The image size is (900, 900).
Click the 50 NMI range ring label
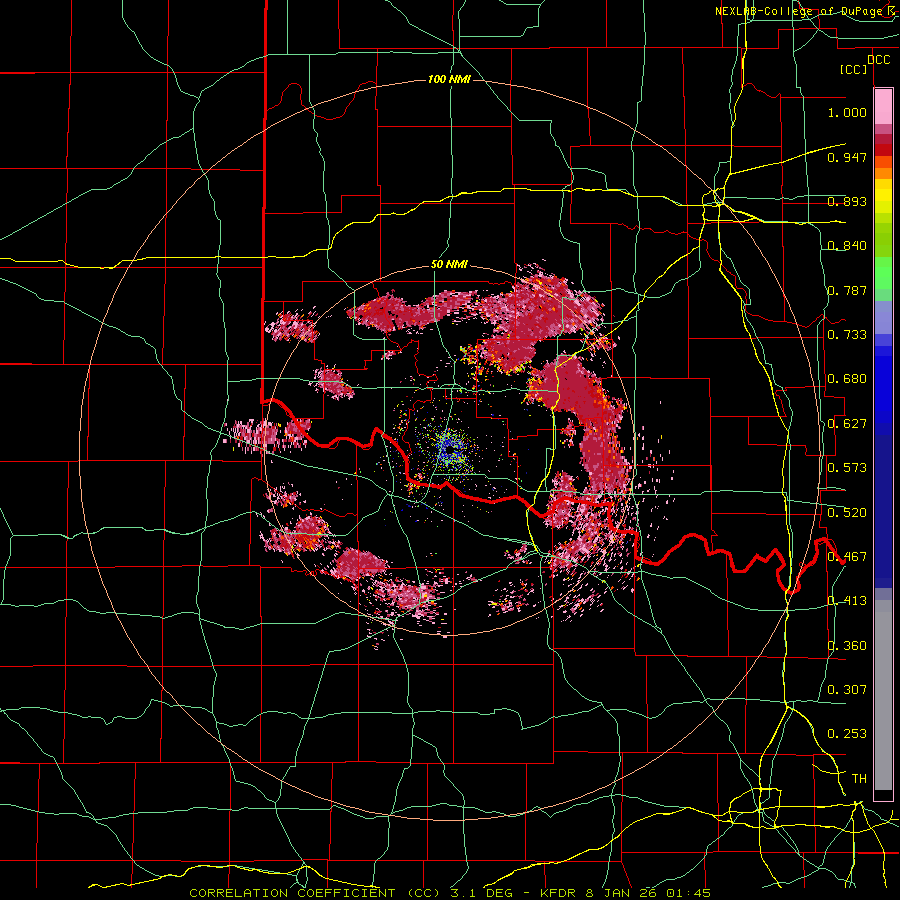pyautogui.click(x=449, y=265)
